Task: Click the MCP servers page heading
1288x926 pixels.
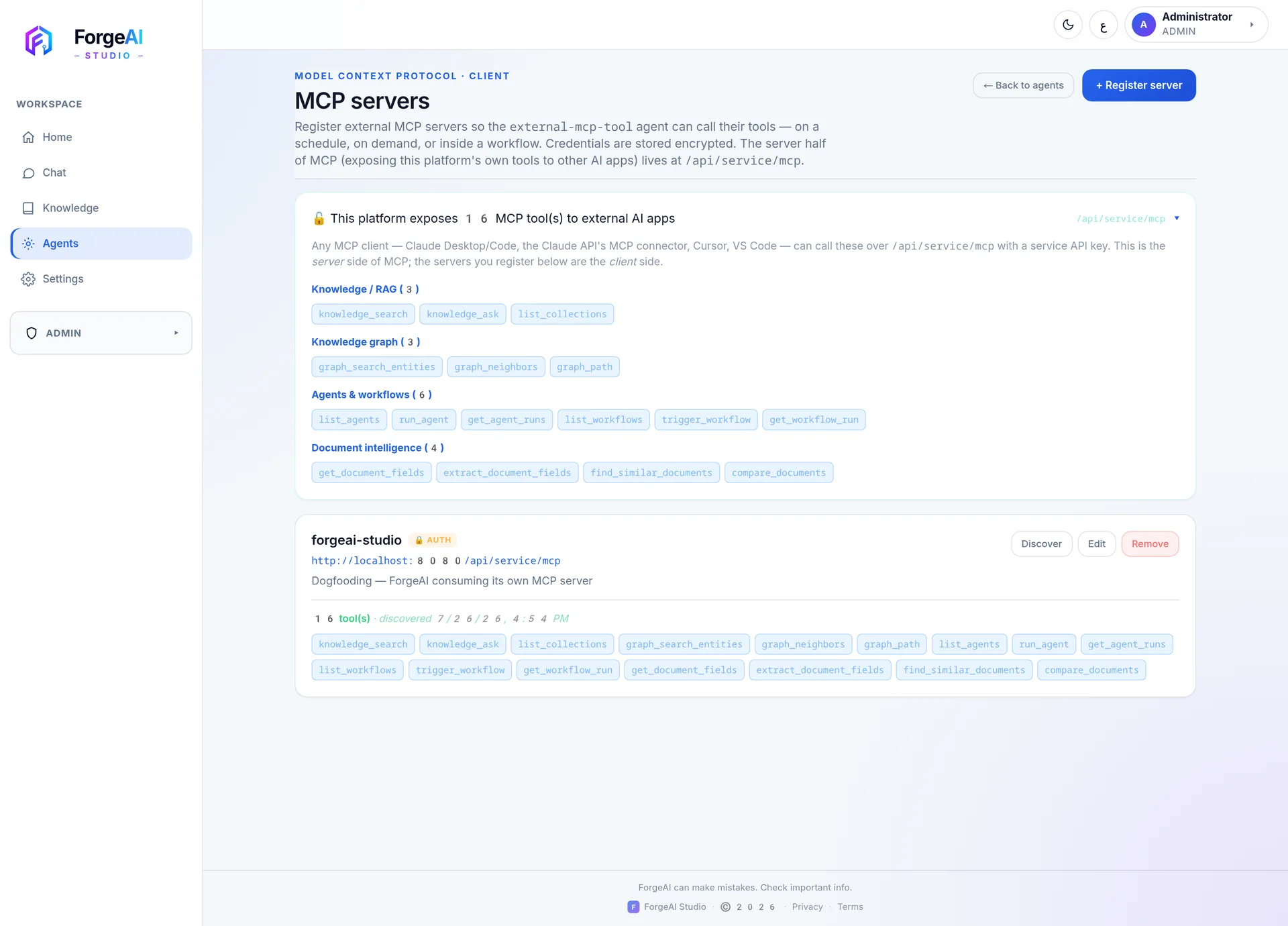Action: click(362, 101)
